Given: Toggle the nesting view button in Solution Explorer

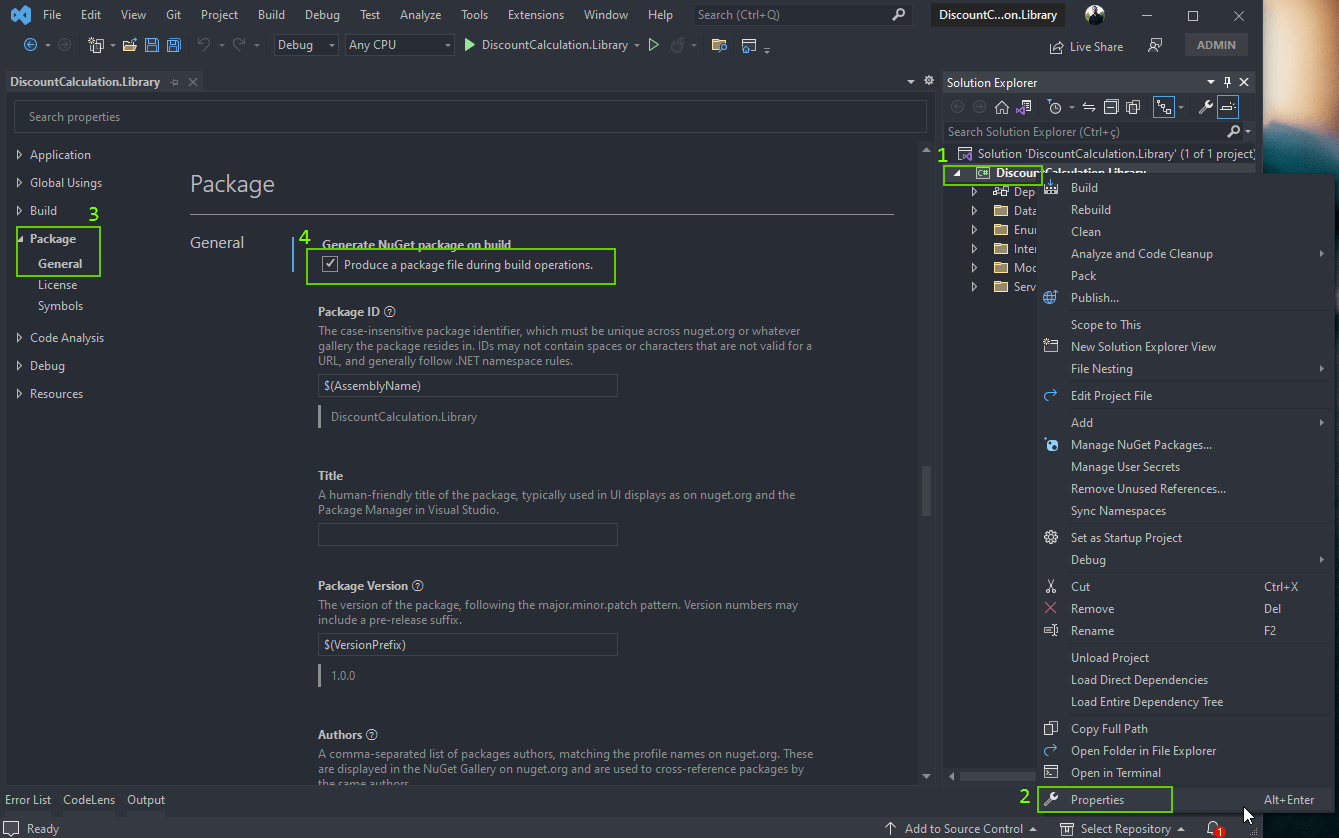Looking at the screenshot, I should [x=1164, y=107].
